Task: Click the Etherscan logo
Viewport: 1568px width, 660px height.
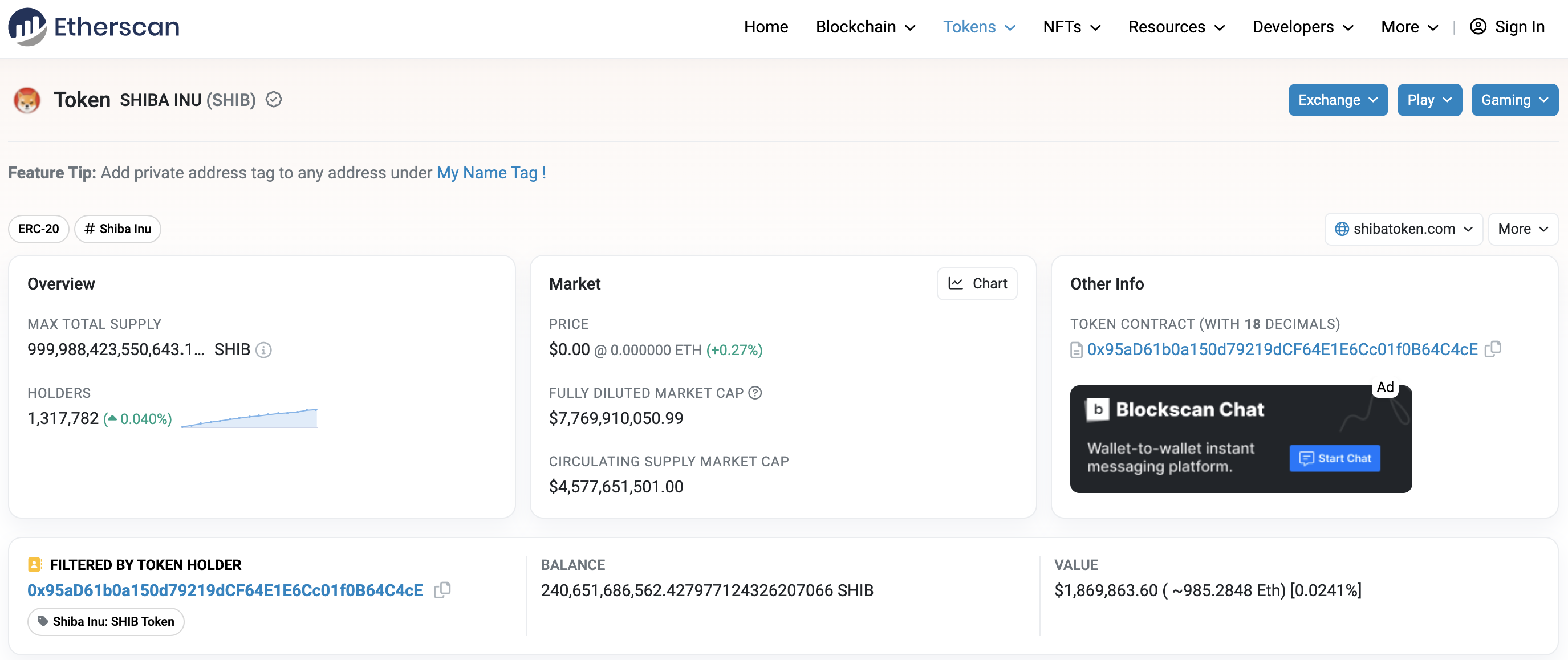Action: coord(94,27)
